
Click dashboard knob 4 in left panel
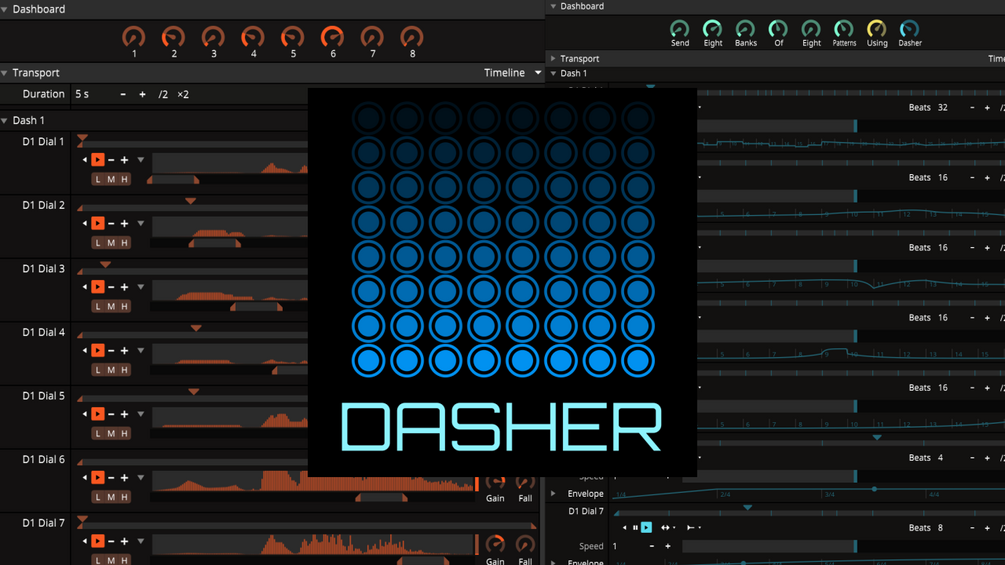click(x=253, y=37)
